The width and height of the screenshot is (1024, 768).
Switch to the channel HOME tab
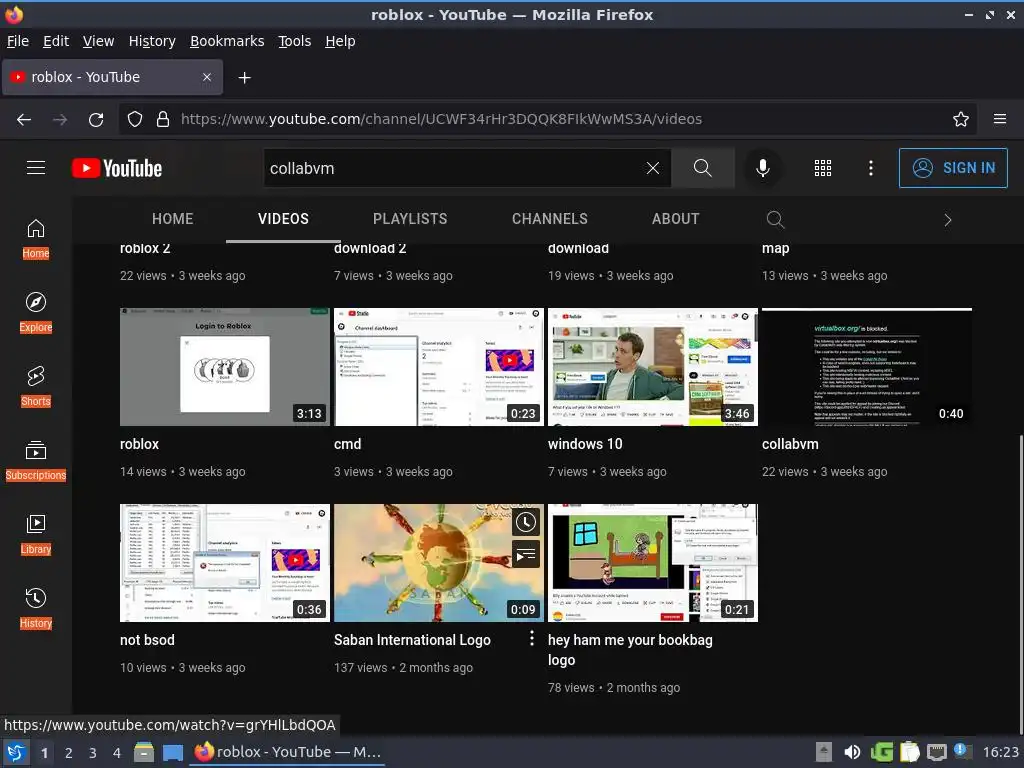tap(172, 219)
